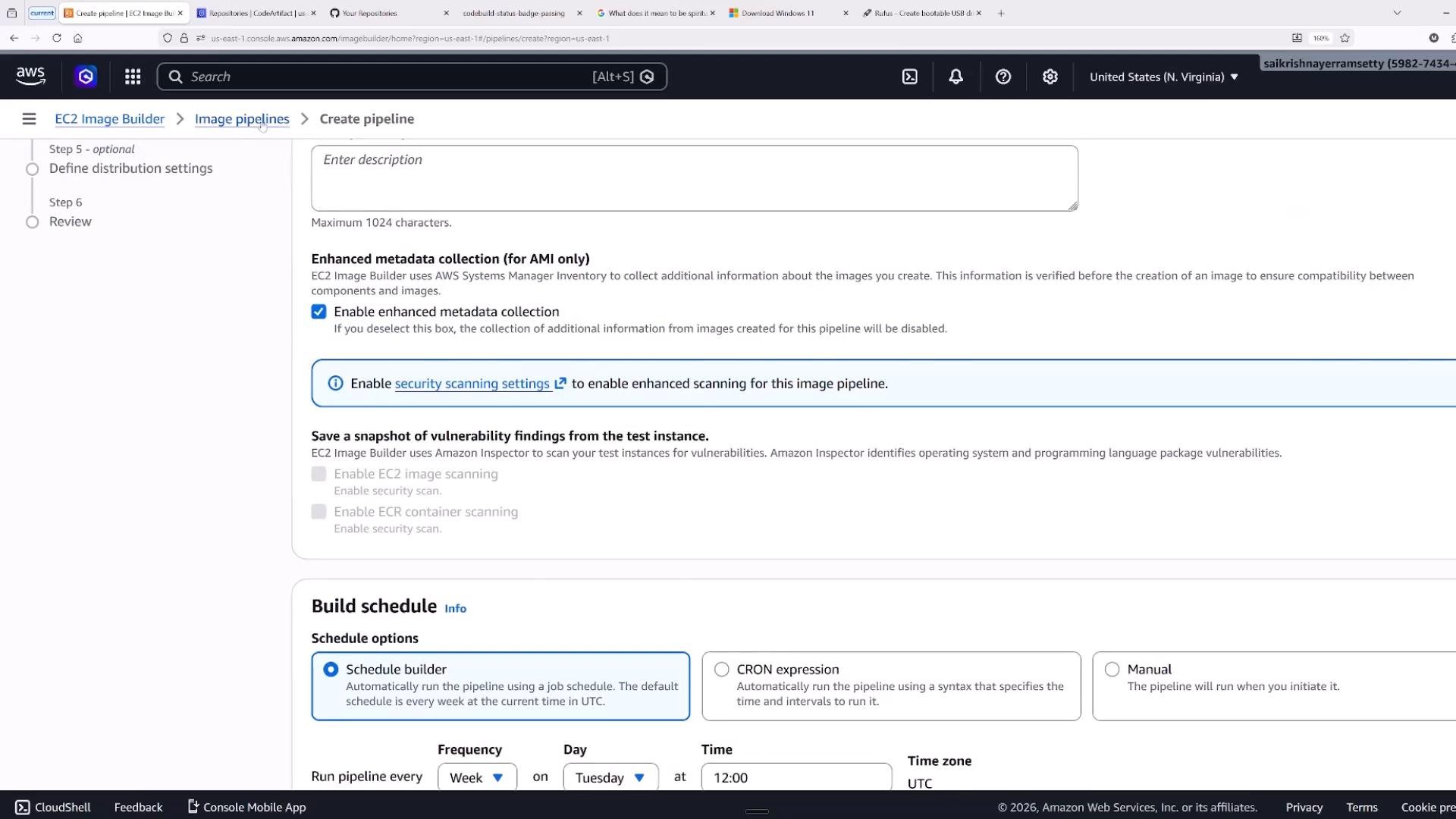Open the Frequency Week dropdown
This screenshot has height=819, width=1456.
[477, 777]
